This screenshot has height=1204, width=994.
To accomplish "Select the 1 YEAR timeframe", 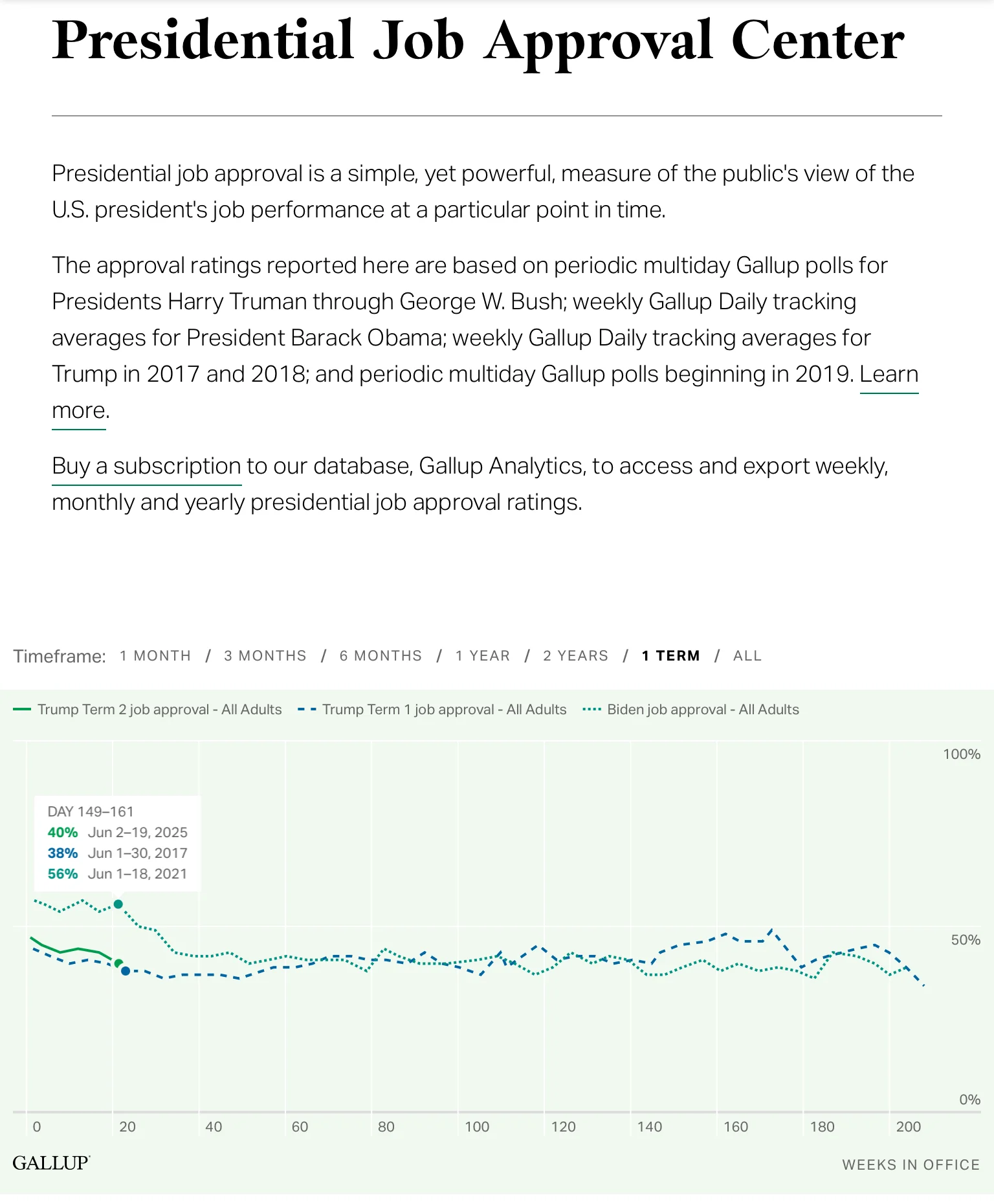I will (483, 656).
